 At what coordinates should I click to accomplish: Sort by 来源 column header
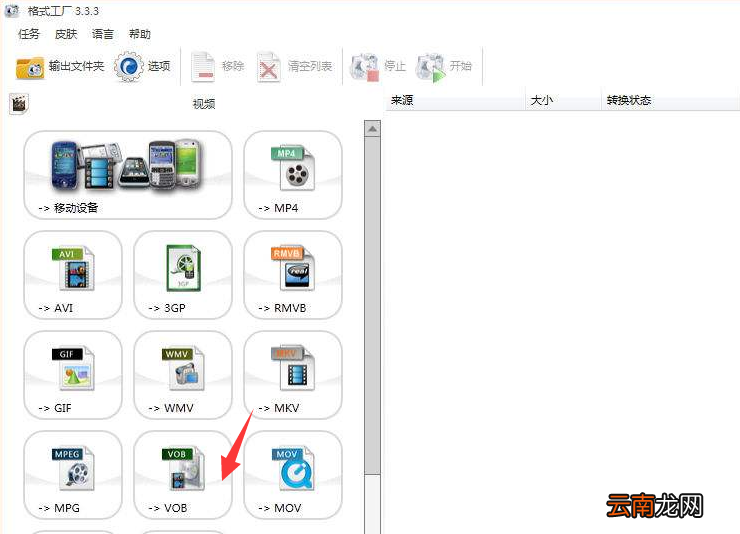tap(455, 100)
